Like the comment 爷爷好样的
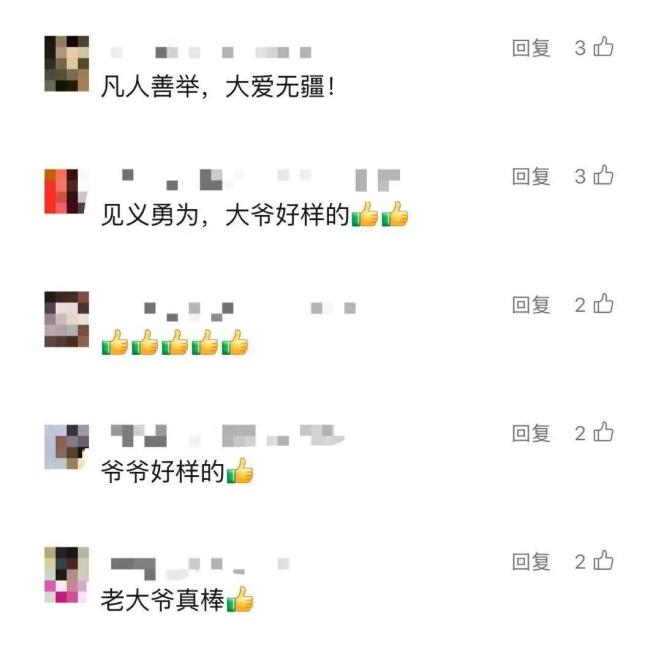 (x=603, y=432)
